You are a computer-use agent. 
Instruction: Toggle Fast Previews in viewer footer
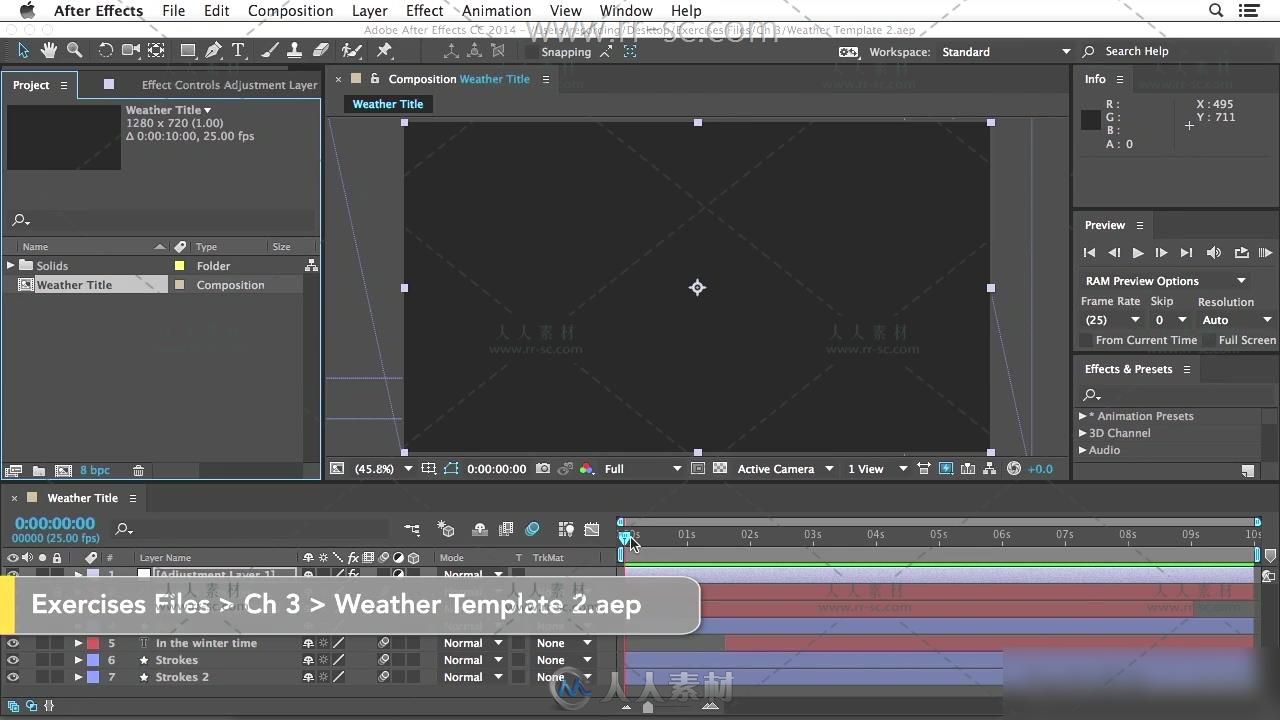tap(946, 468)
